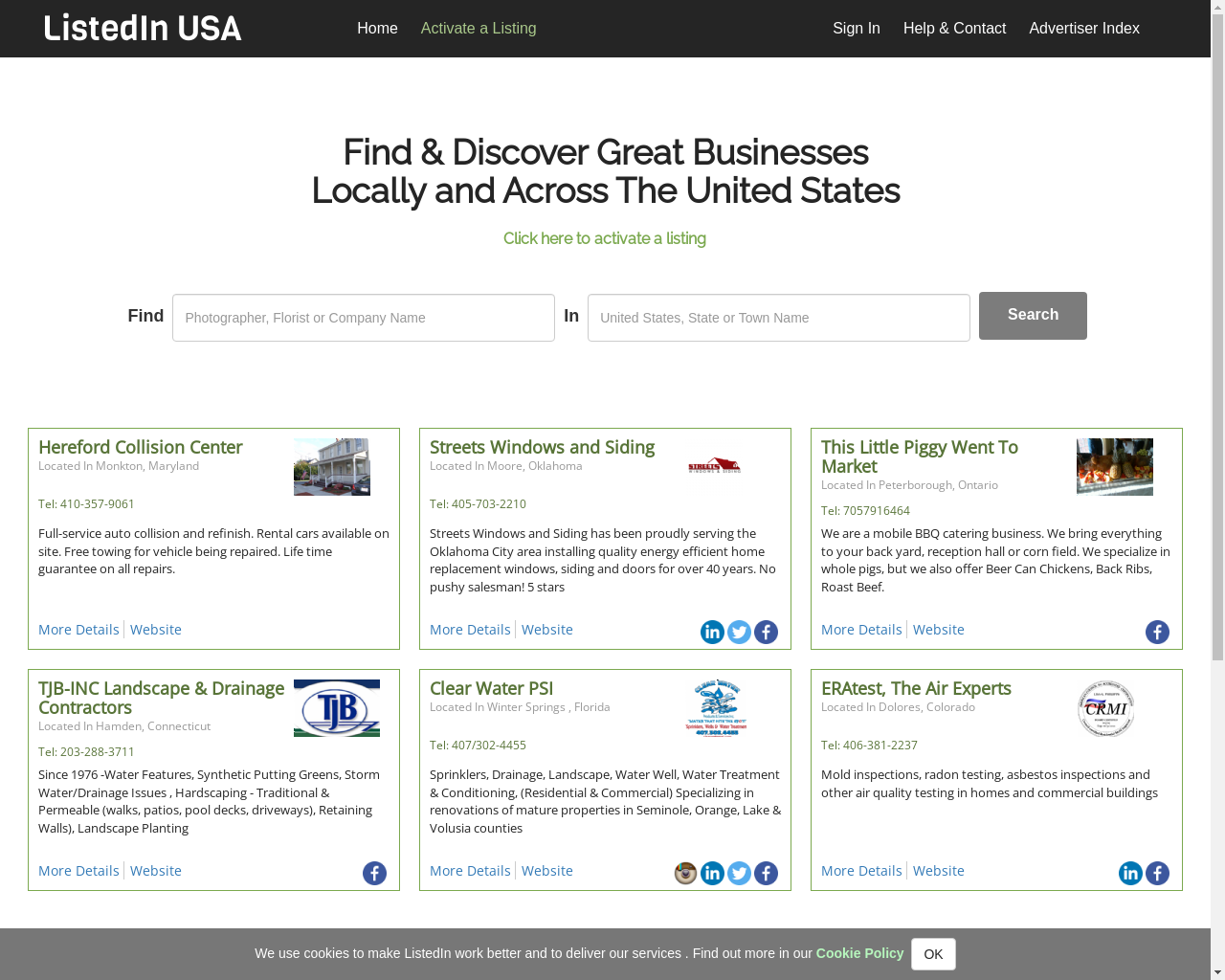View Clear Water PSI logo thumbnail

(716, 708)
